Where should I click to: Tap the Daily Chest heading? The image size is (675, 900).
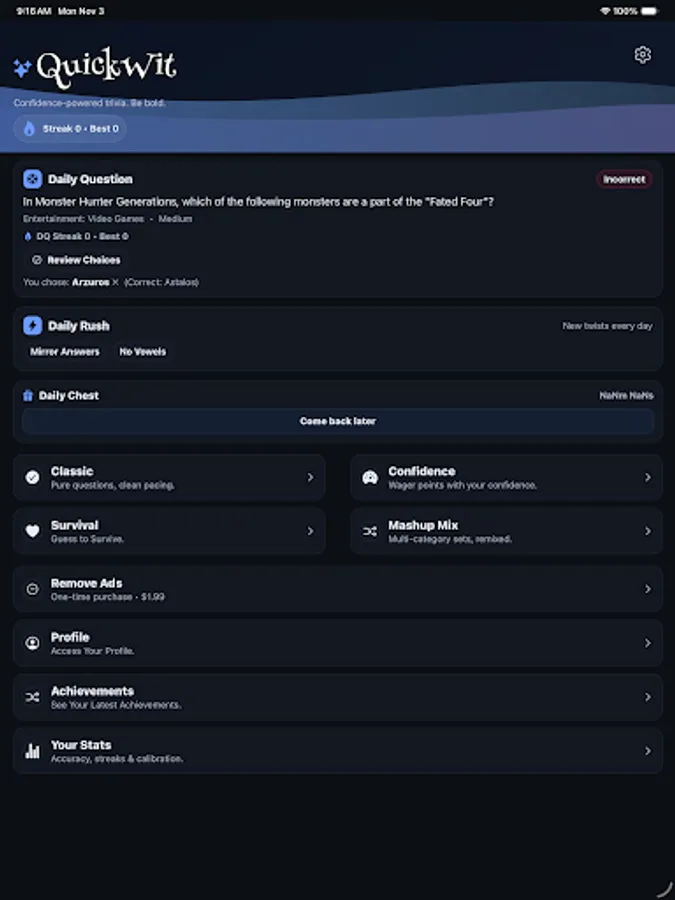click(69, 395)
